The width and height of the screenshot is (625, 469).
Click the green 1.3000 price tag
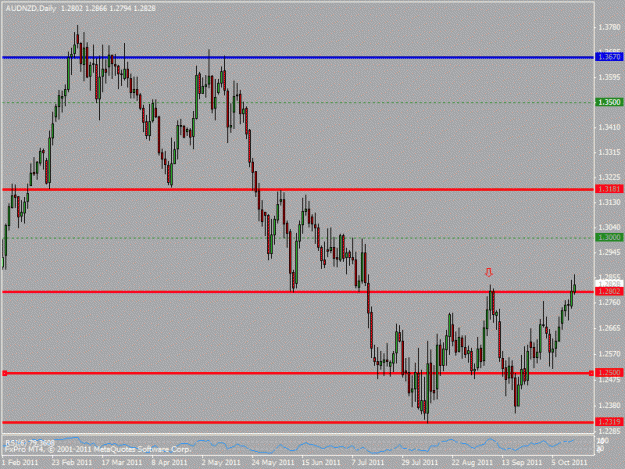click(x=609, y=237)
